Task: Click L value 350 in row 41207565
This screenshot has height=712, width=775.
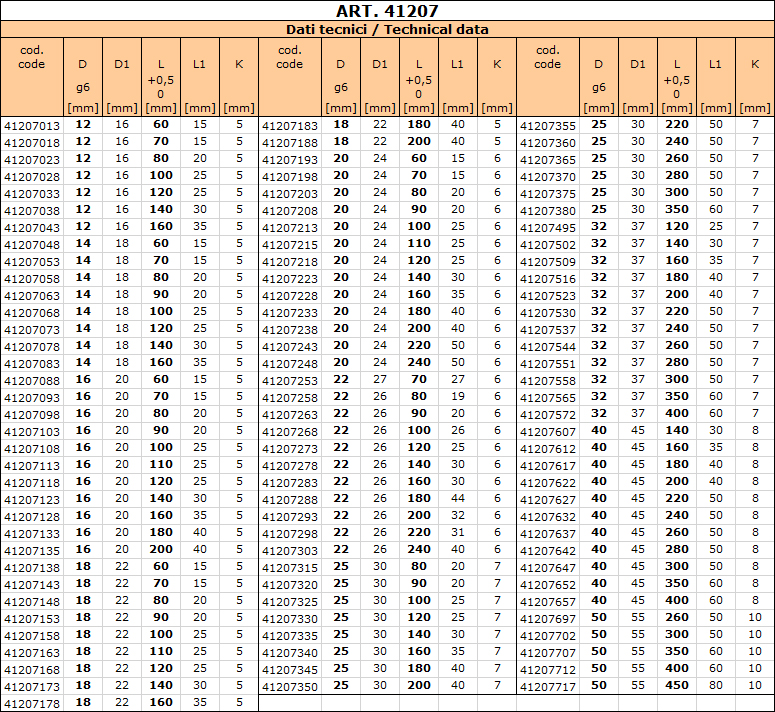Action: (677, 396)
